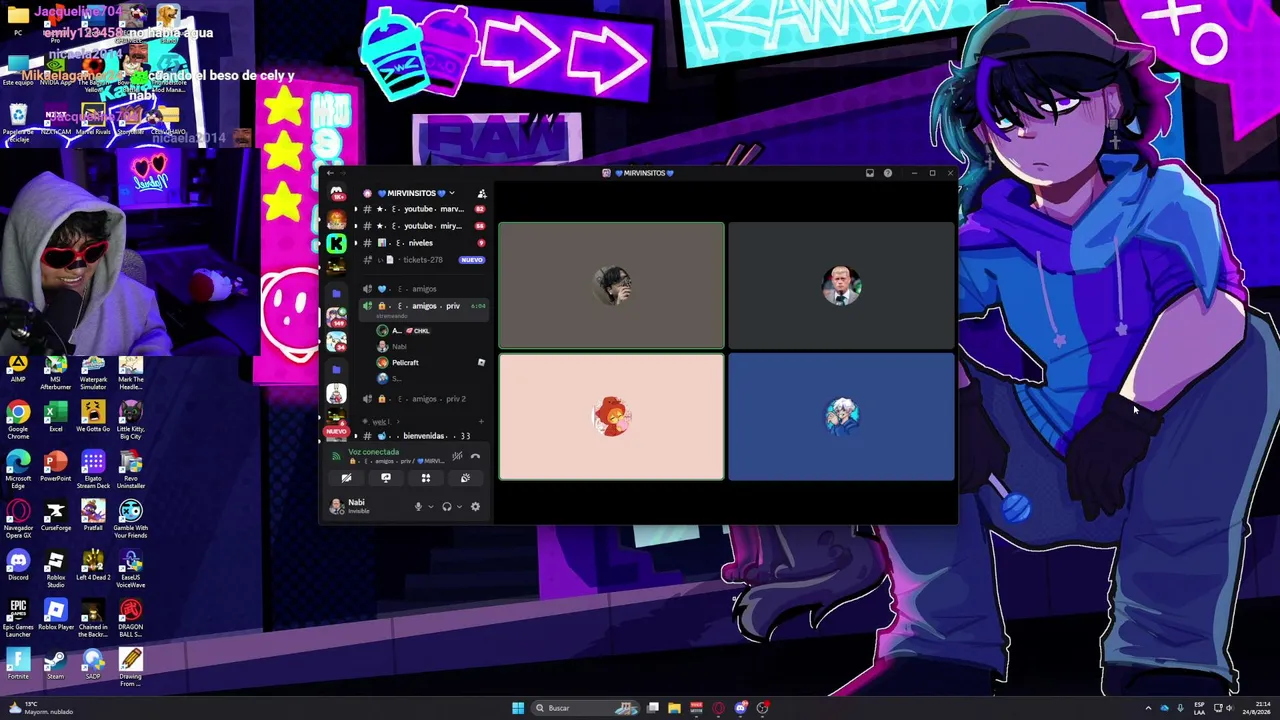Show hidden system tray icons

(x=1148, y=708)
